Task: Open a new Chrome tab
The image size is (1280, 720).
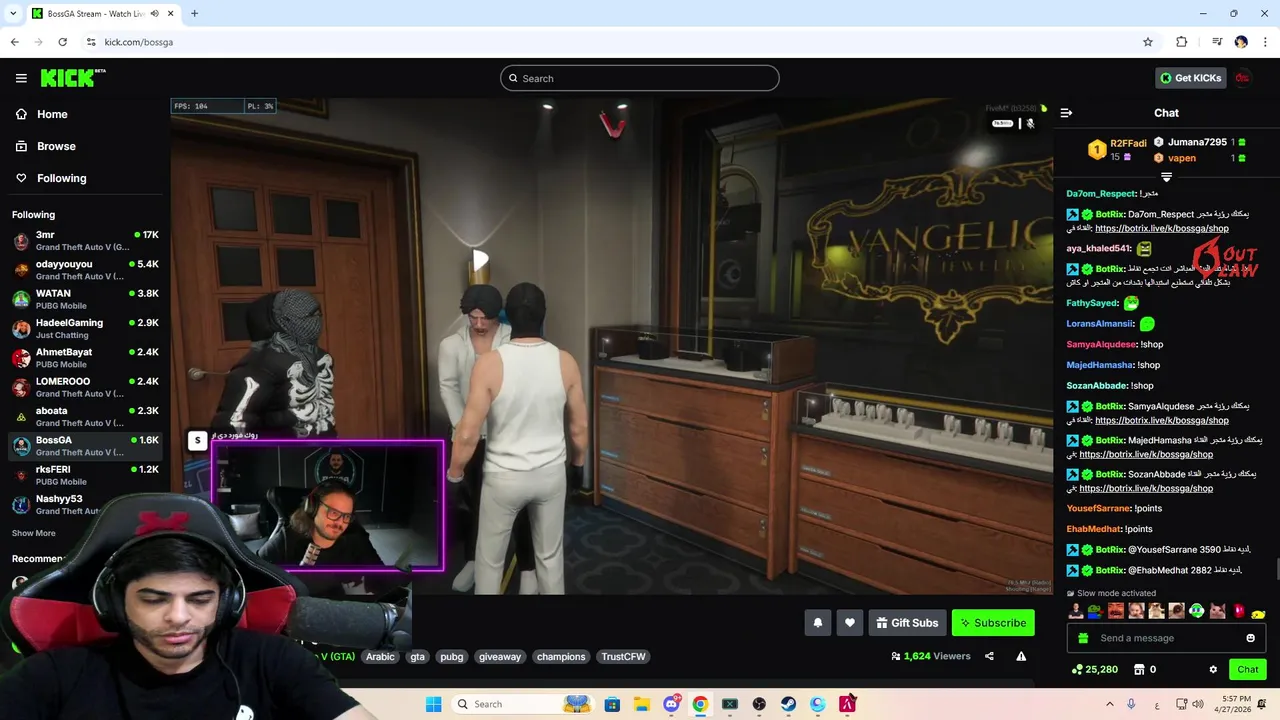Action: tap(194, 13)
